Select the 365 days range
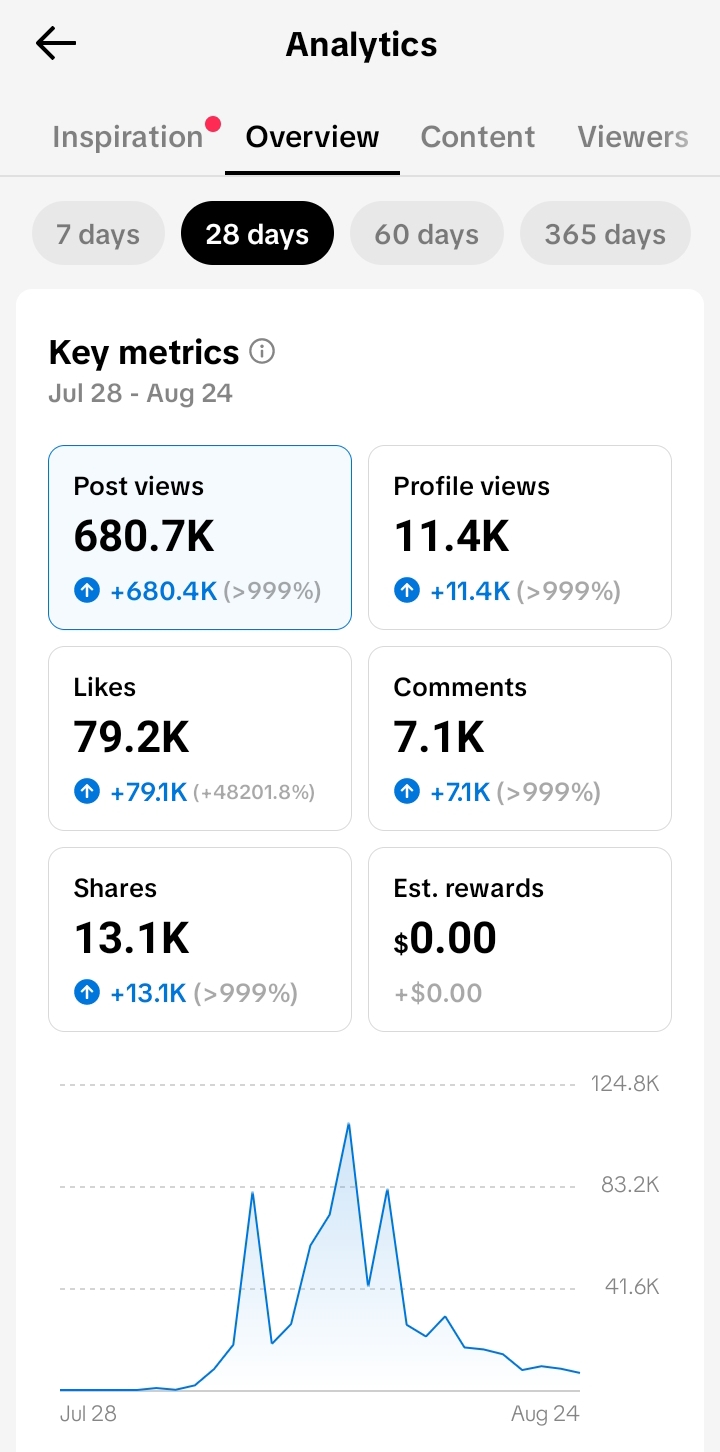This screenshot has width=720, height=1452. [605, 234]
